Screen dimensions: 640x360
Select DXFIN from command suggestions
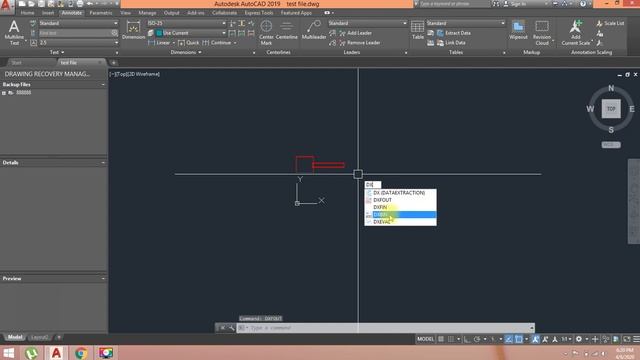click(x=400, y=207)
